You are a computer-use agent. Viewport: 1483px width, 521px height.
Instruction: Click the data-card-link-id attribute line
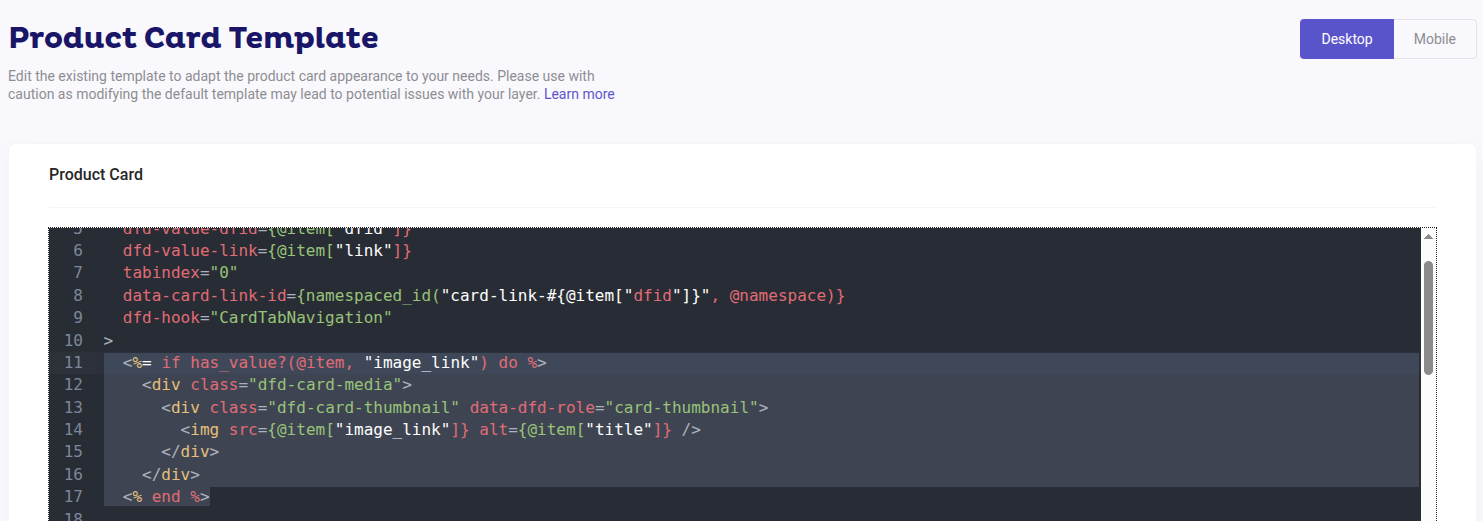coord(484,295)
